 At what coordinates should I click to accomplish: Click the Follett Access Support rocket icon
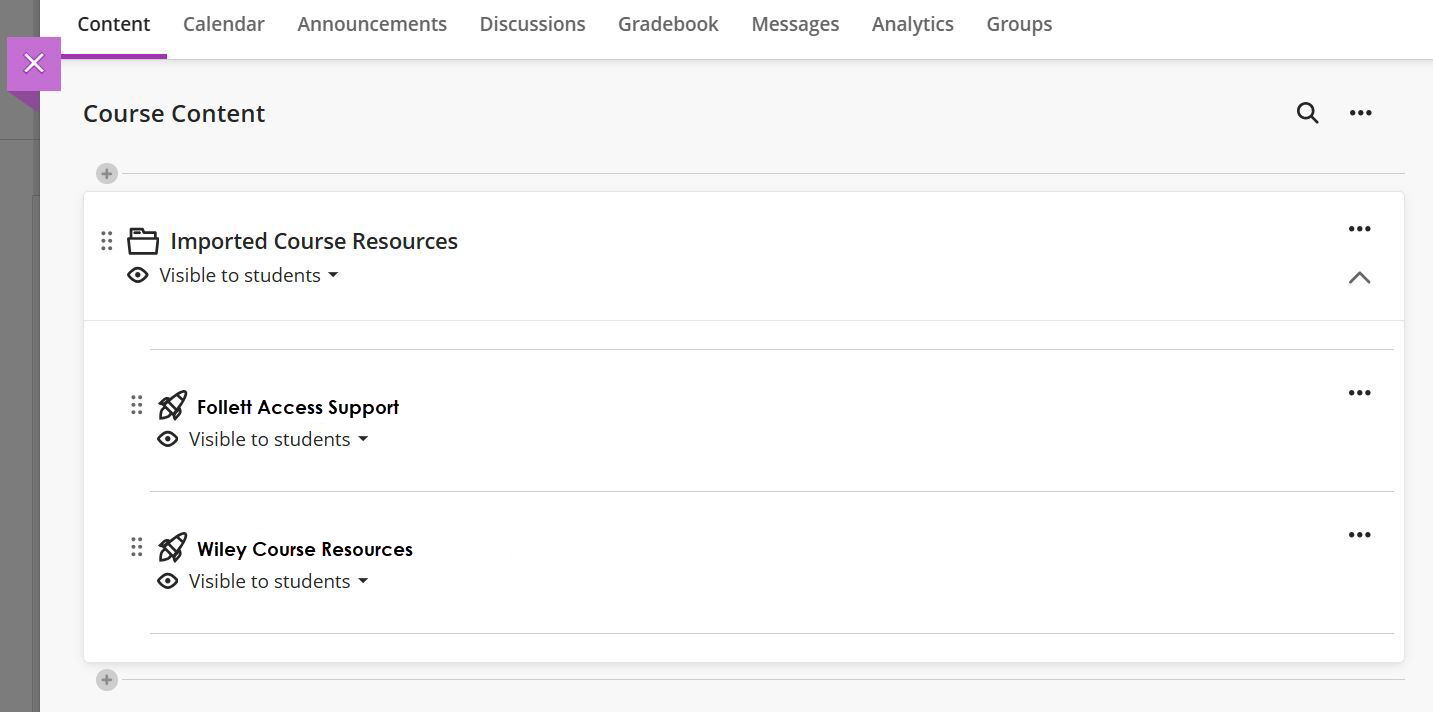(x=172, y=405)
